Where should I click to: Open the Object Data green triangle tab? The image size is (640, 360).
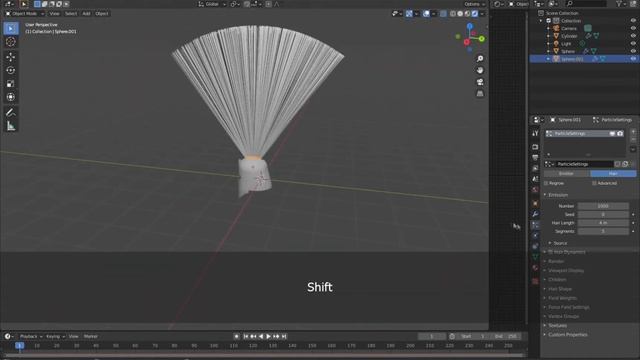[535, 257]
